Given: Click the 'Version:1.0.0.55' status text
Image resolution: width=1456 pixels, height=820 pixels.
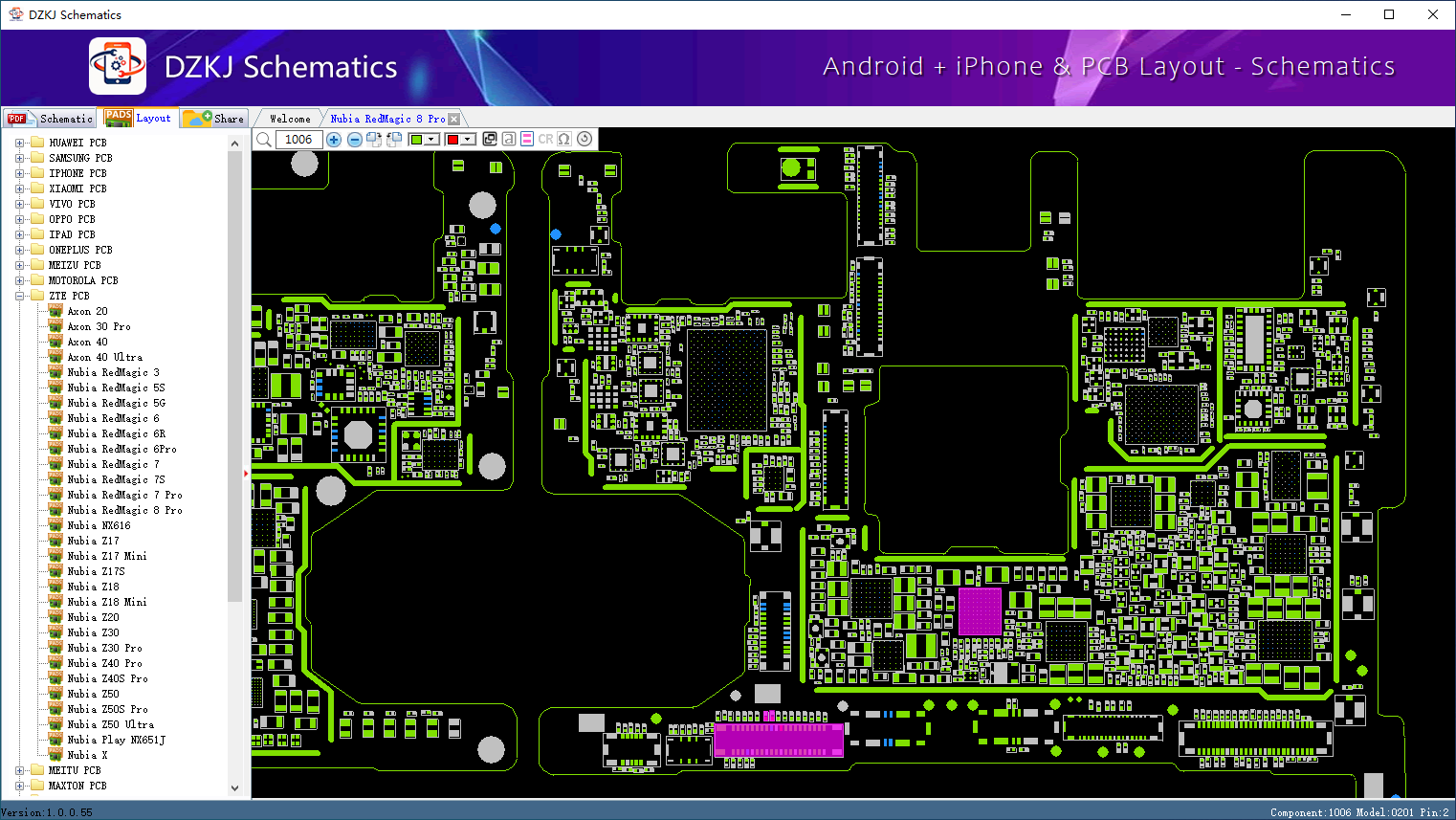Looking at the screenshot, I should 47,812.
